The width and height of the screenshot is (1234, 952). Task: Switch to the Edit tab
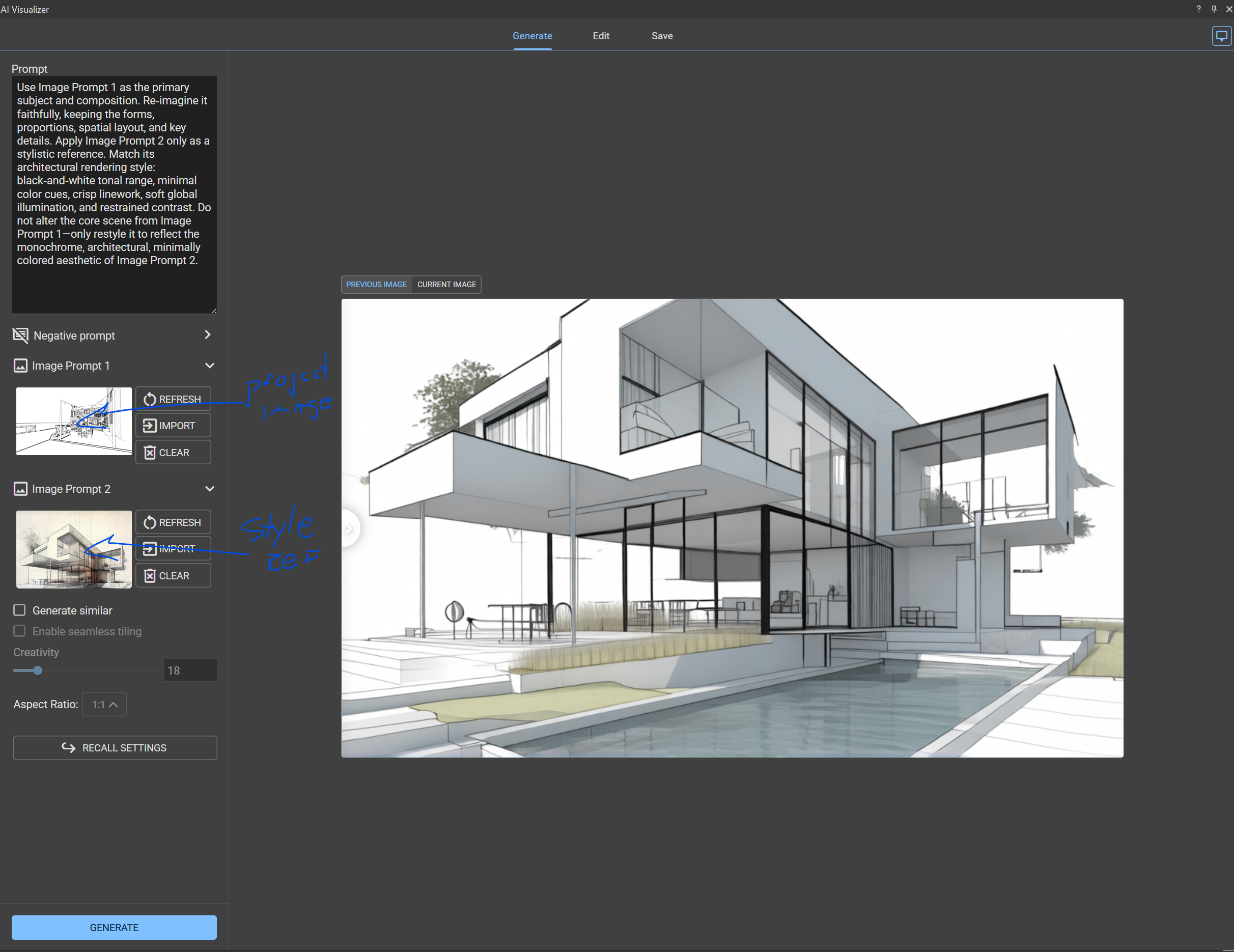[x=601, y=36]
